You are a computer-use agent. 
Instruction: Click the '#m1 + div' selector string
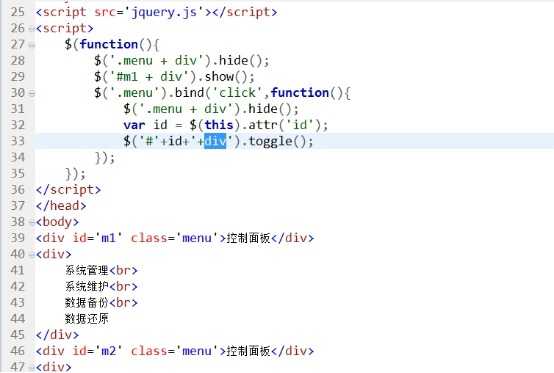(x=153, y=77)
